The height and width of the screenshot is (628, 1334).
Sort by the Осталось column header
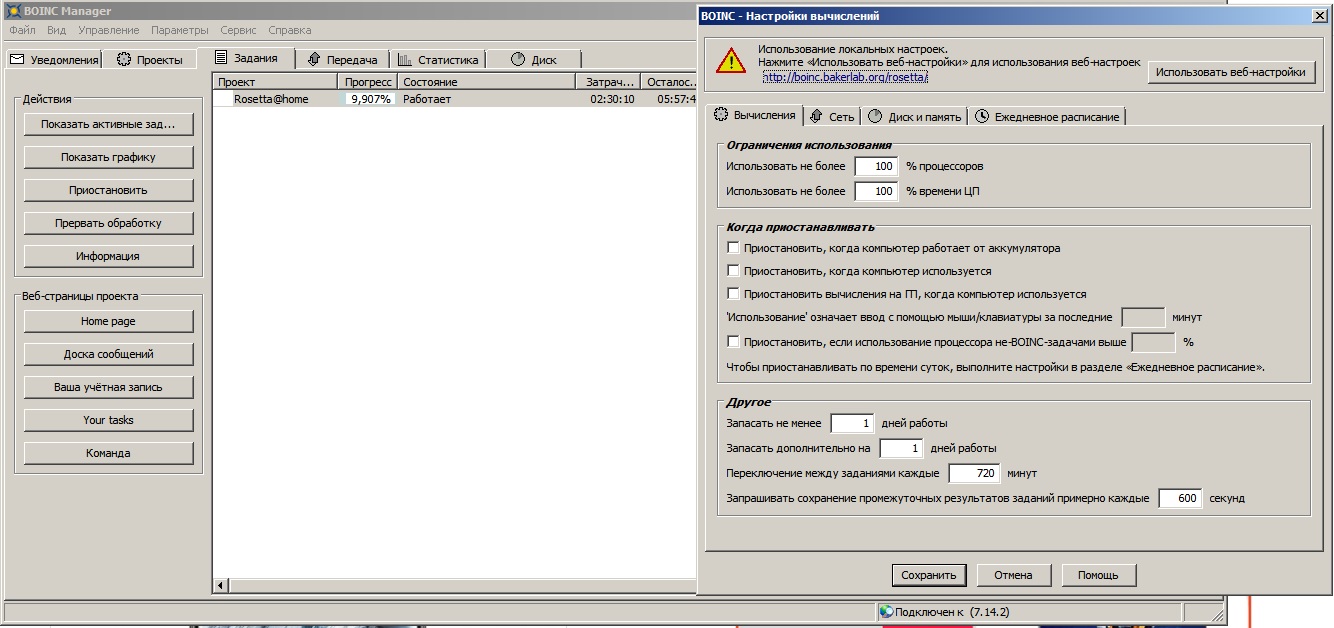pos(670,82)
